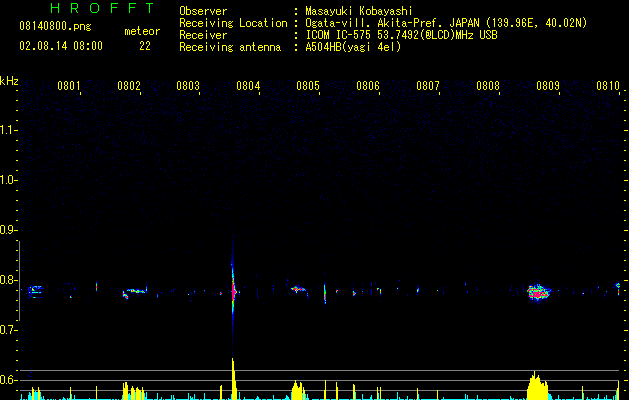
Task: Click the strong meteor echo spike near 0804
Action: [233, 292]
